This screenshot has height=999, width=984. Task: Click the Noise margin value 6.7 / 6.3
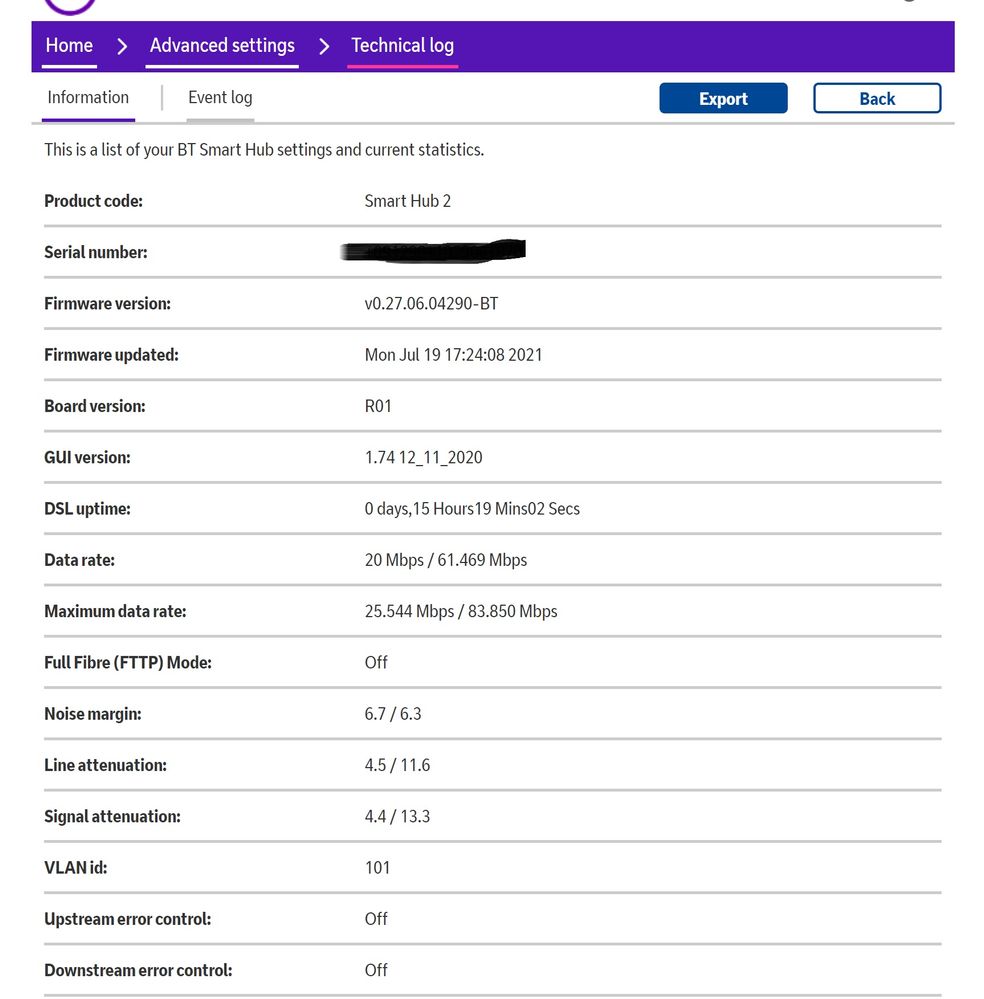tap(393, 714)
